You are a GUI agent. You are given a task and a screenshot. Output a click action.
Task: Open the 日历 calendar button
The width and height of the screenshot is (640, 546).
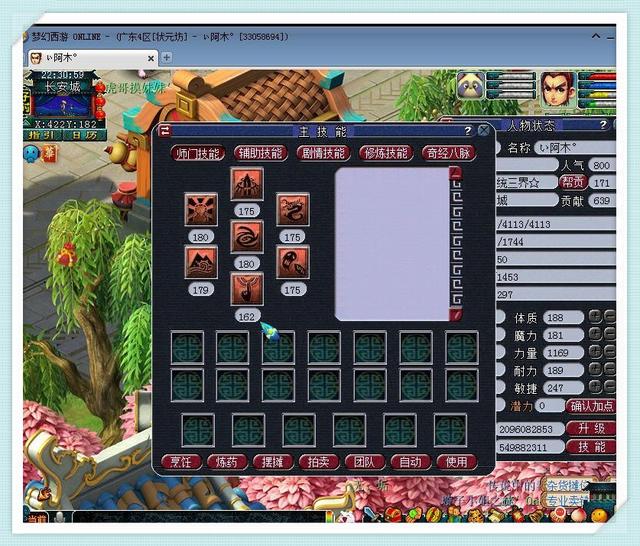tap(84, 135)
